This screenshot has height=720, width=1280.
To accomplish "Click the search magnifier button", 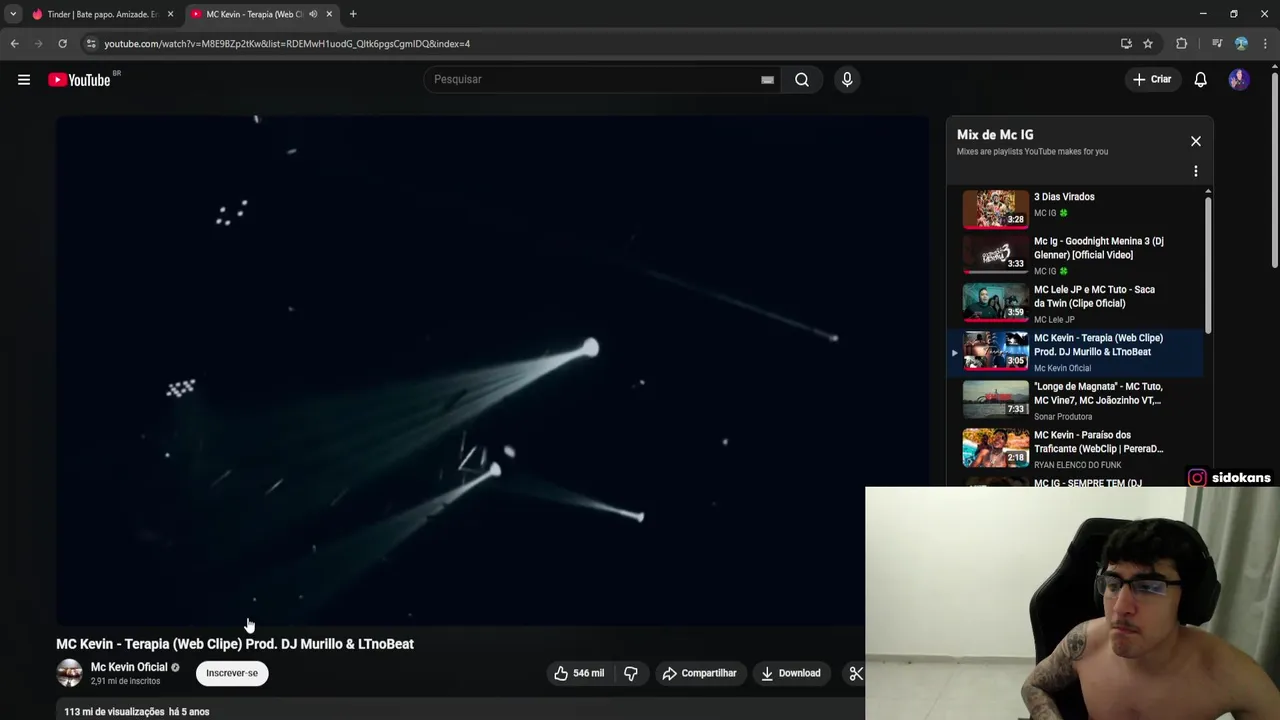I will point(802,80).
